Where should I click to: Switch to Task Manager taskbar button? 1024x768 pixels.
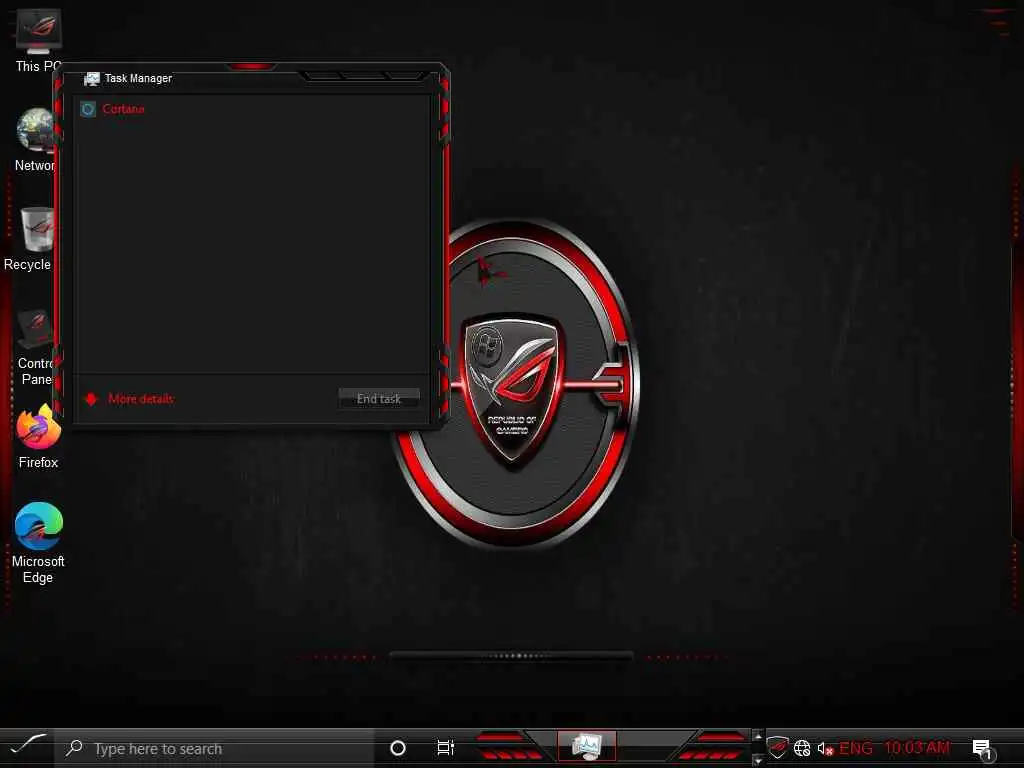(586, 746)
